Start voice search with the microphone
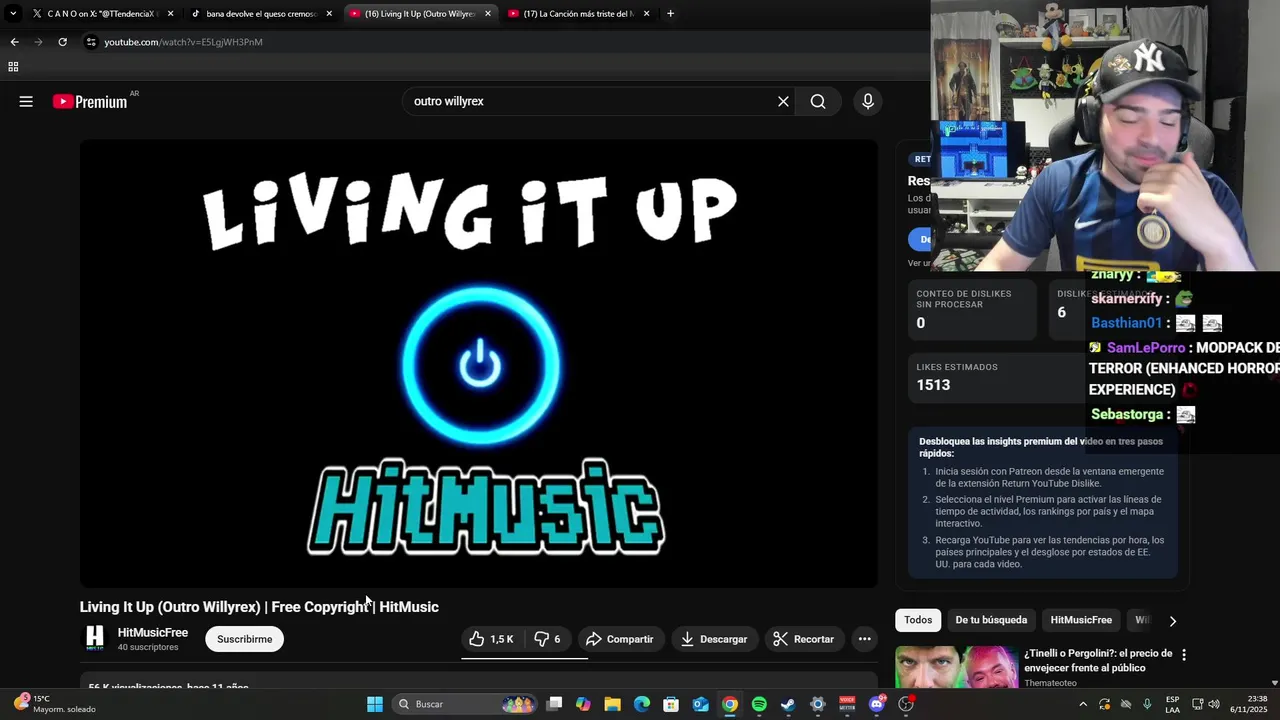 [867, 101]
